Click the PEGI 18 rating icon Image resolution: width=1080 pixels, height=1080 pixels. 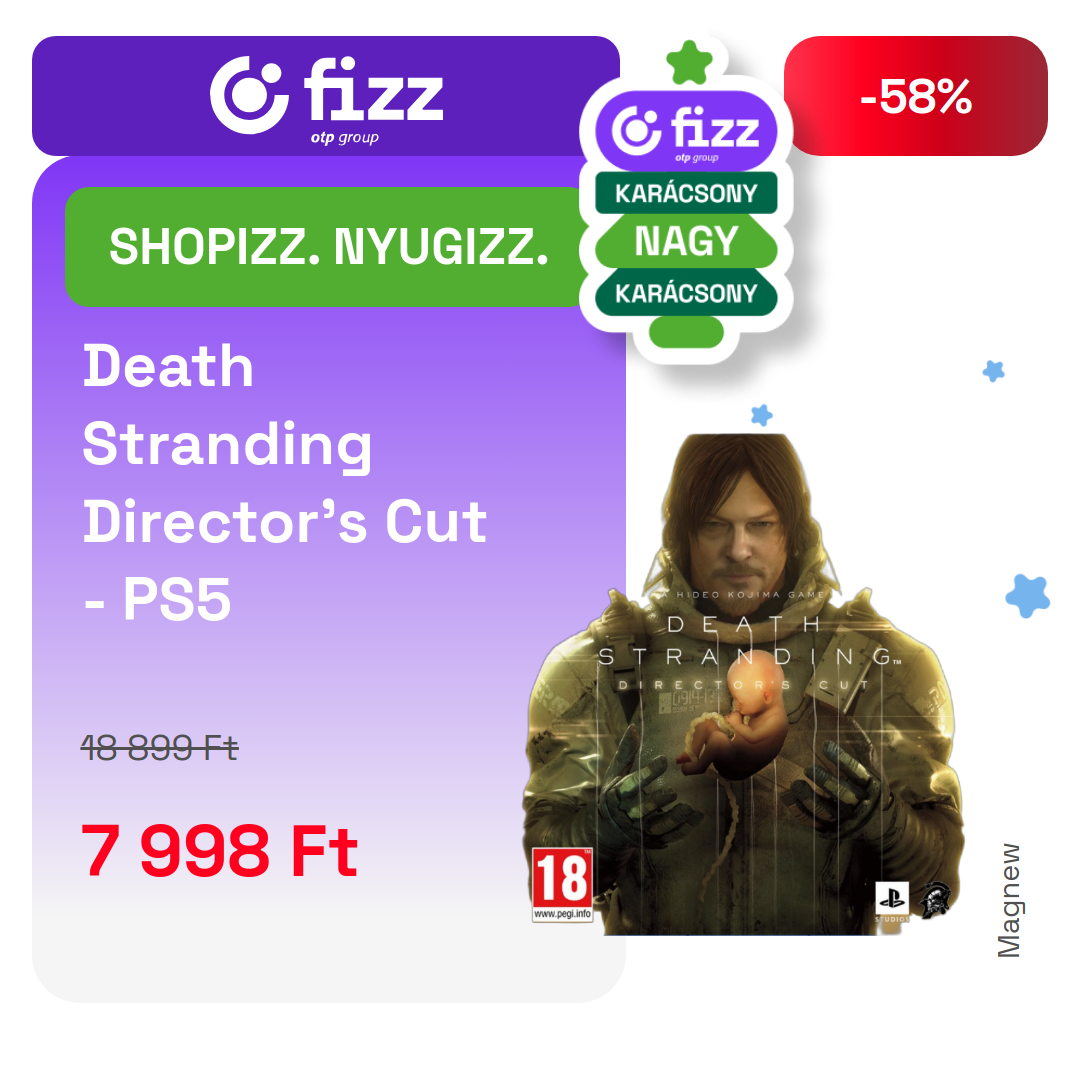tap(562, 885)
